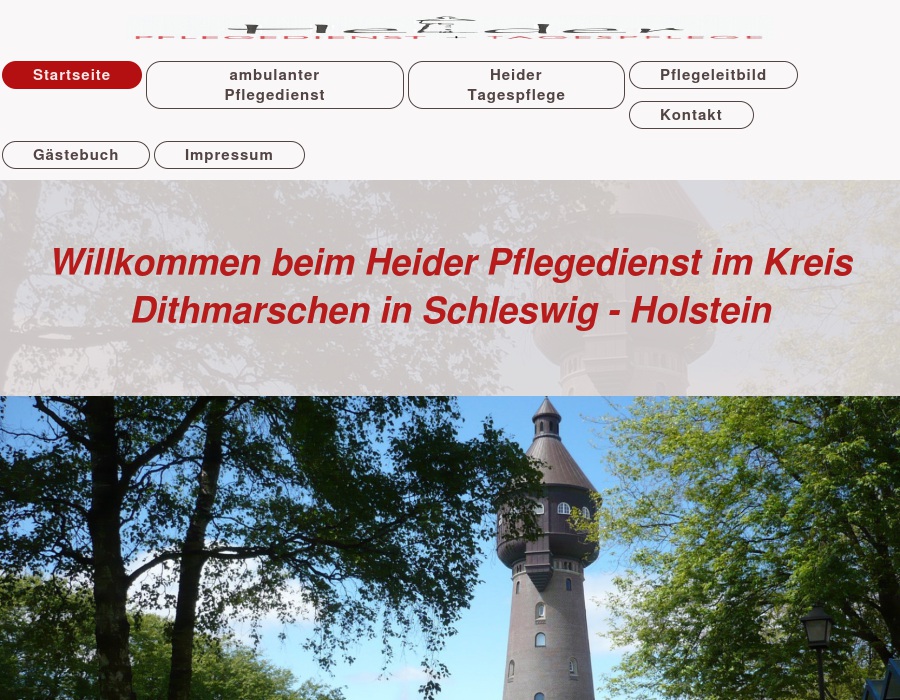The width and height of the screenshot is (900, 700).
Task: Open the ambulanter Pflegedienst page
Action: pos(274,84)
